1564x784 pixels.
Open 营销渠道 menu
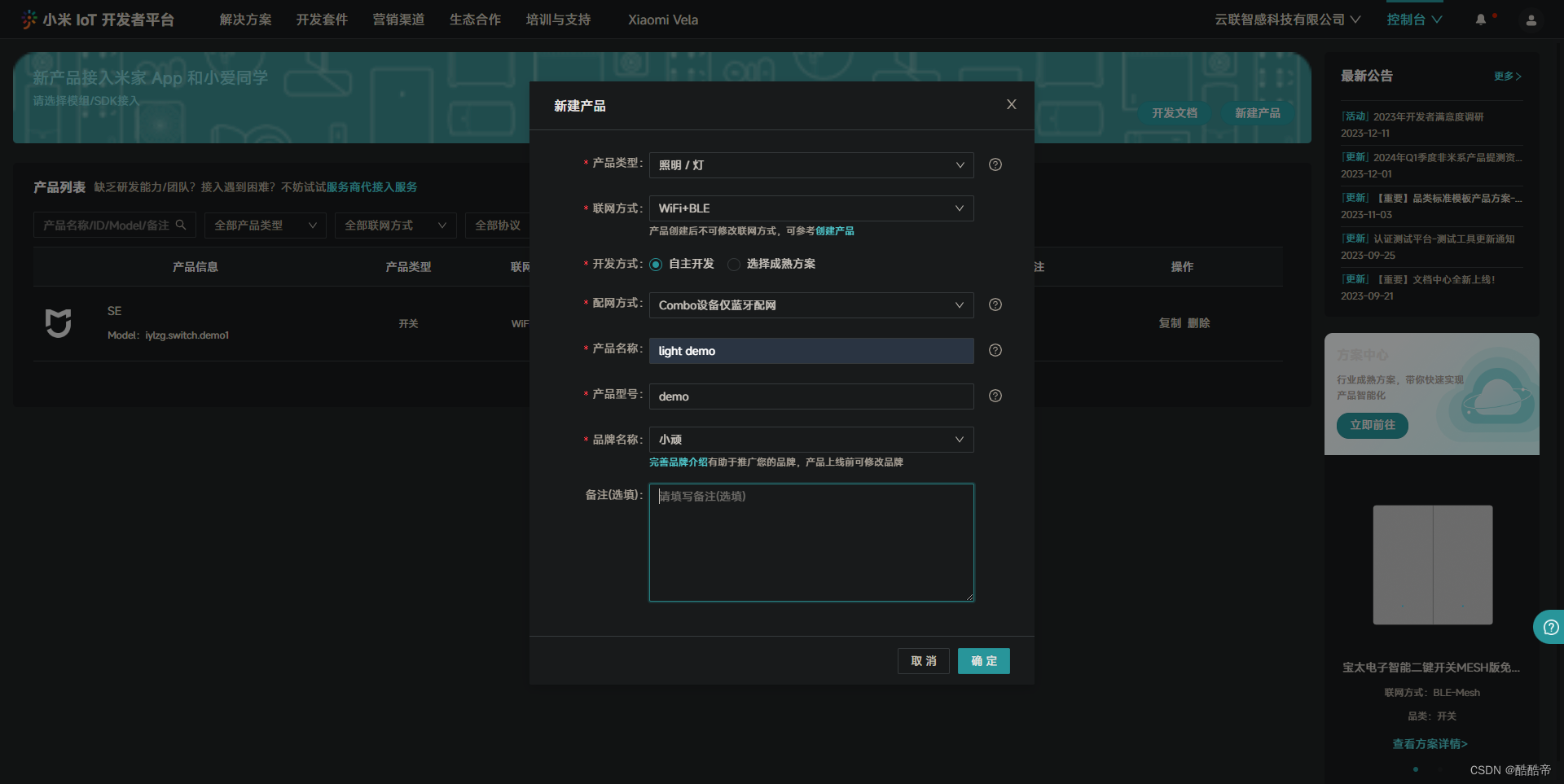[398, 20]
